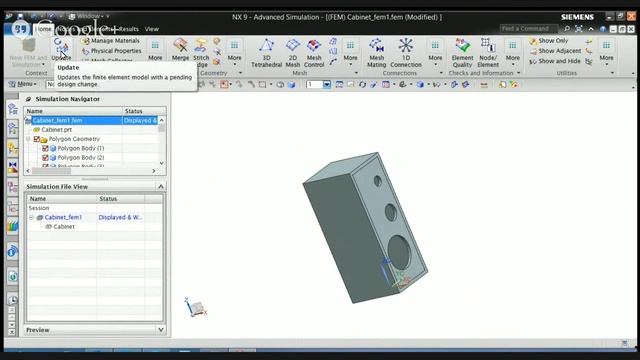640x360 pixels.
Task: Select the Cabinet part in the Simulation File View
Action: [x=60, y=227]
